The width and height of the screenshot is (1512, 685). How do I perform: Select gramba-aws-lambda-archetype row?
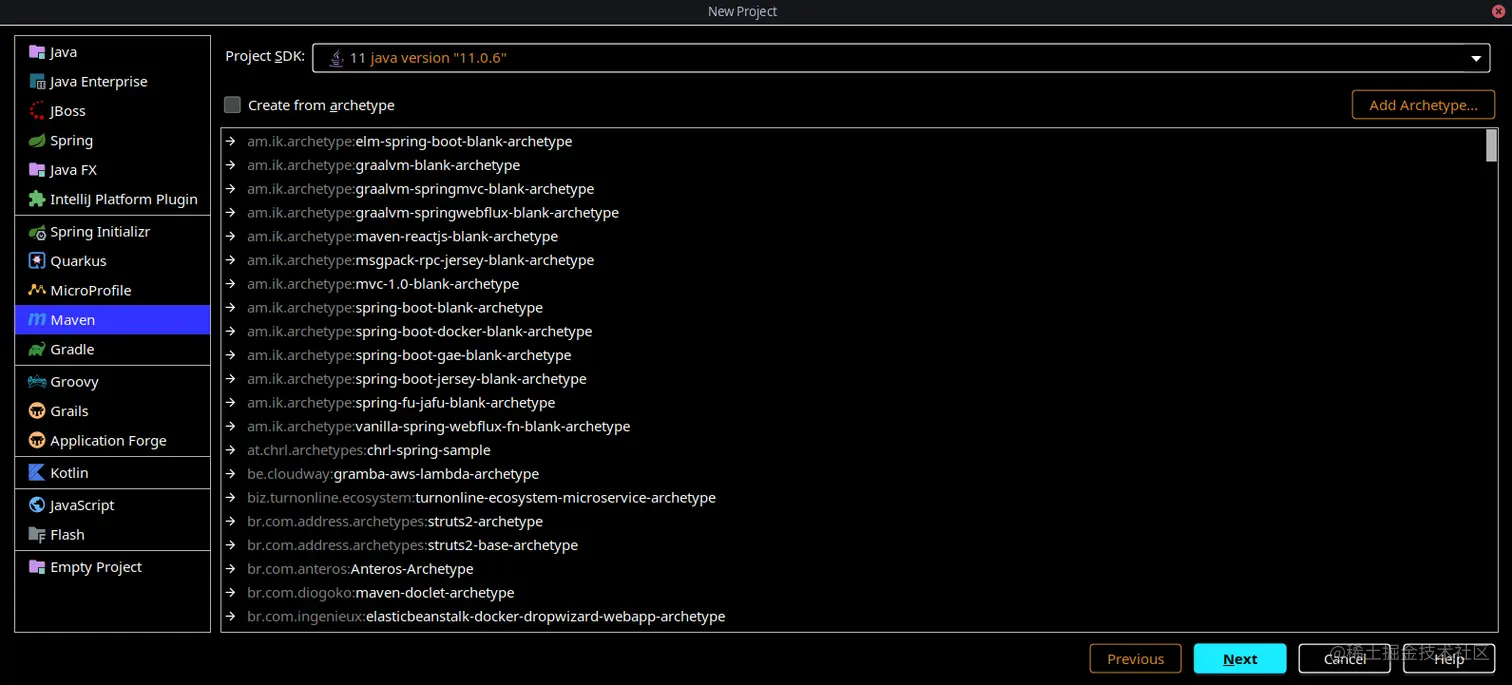tap(853, 474)
